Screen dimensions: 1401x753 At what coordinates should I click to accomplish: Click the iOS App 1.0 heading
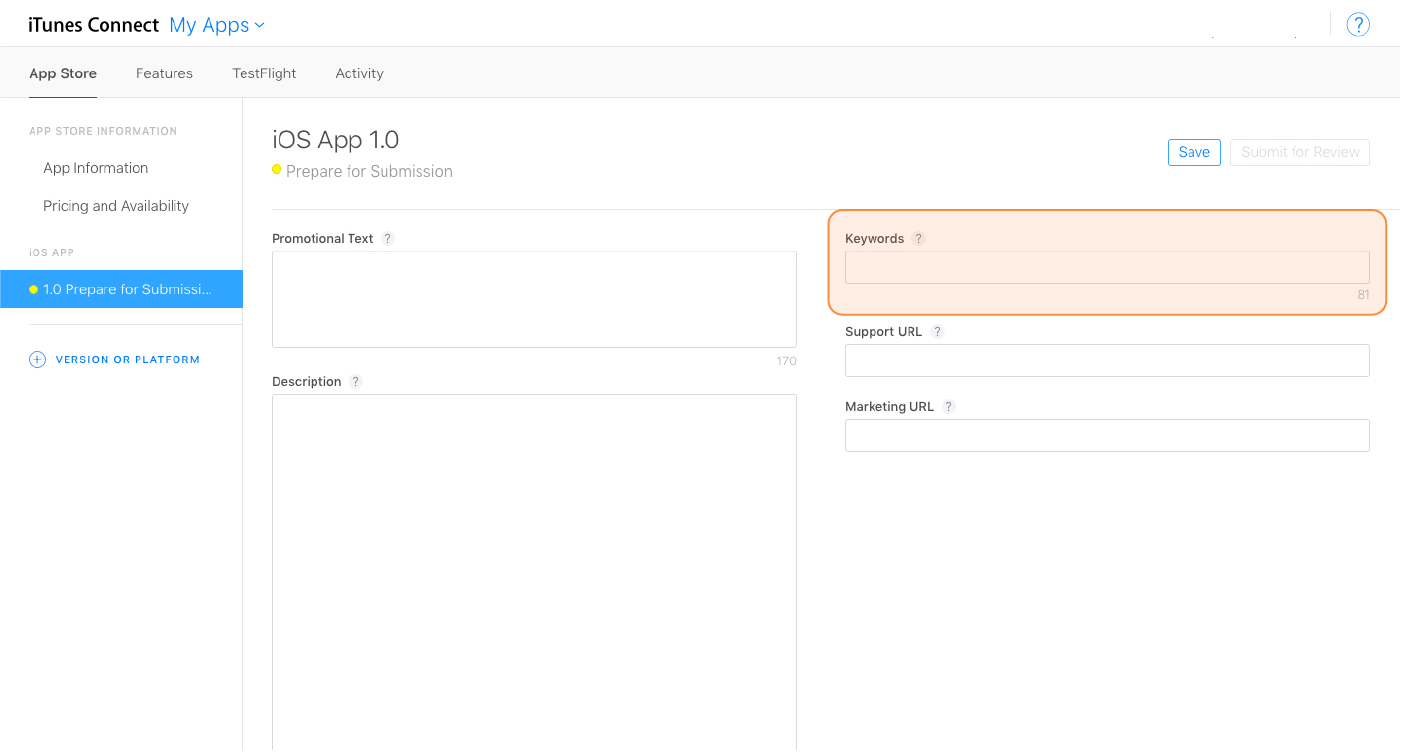[x=336, y=139]
